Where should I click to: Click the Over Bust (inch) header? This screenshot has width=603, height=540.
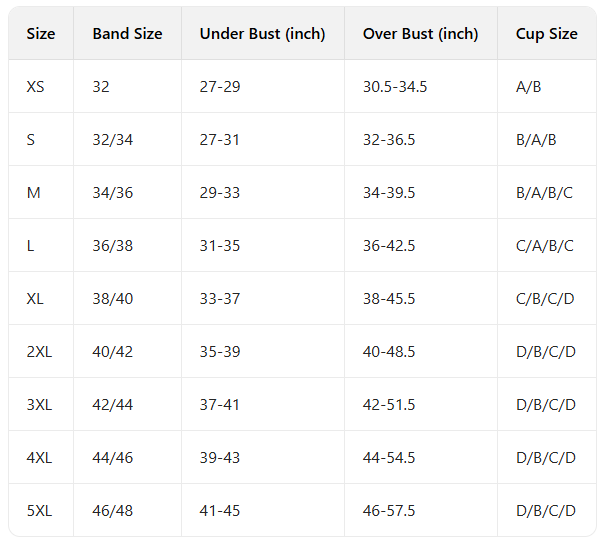coord(420,34)
